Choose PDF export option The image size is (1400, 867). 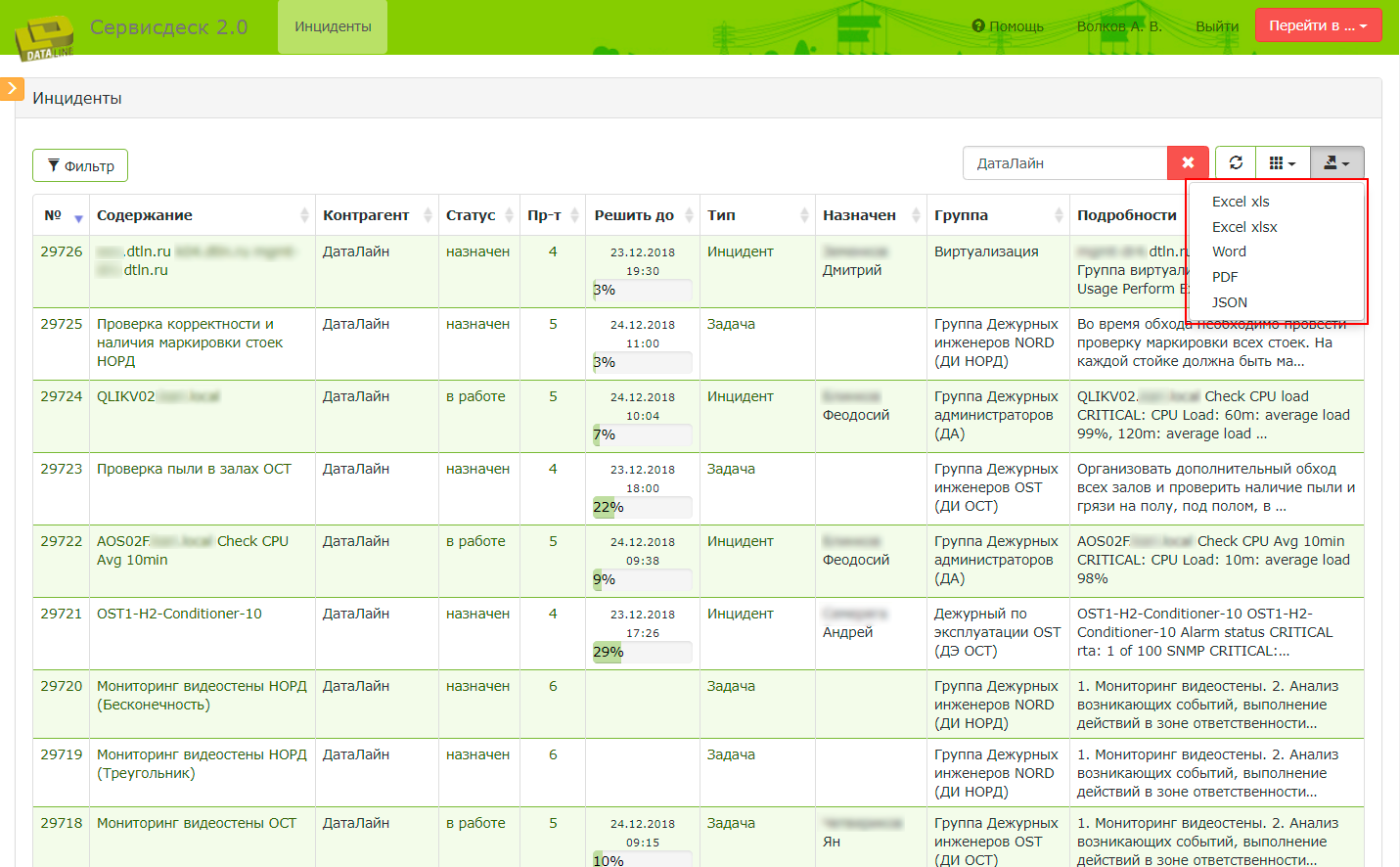click(x=1225, y=277)
